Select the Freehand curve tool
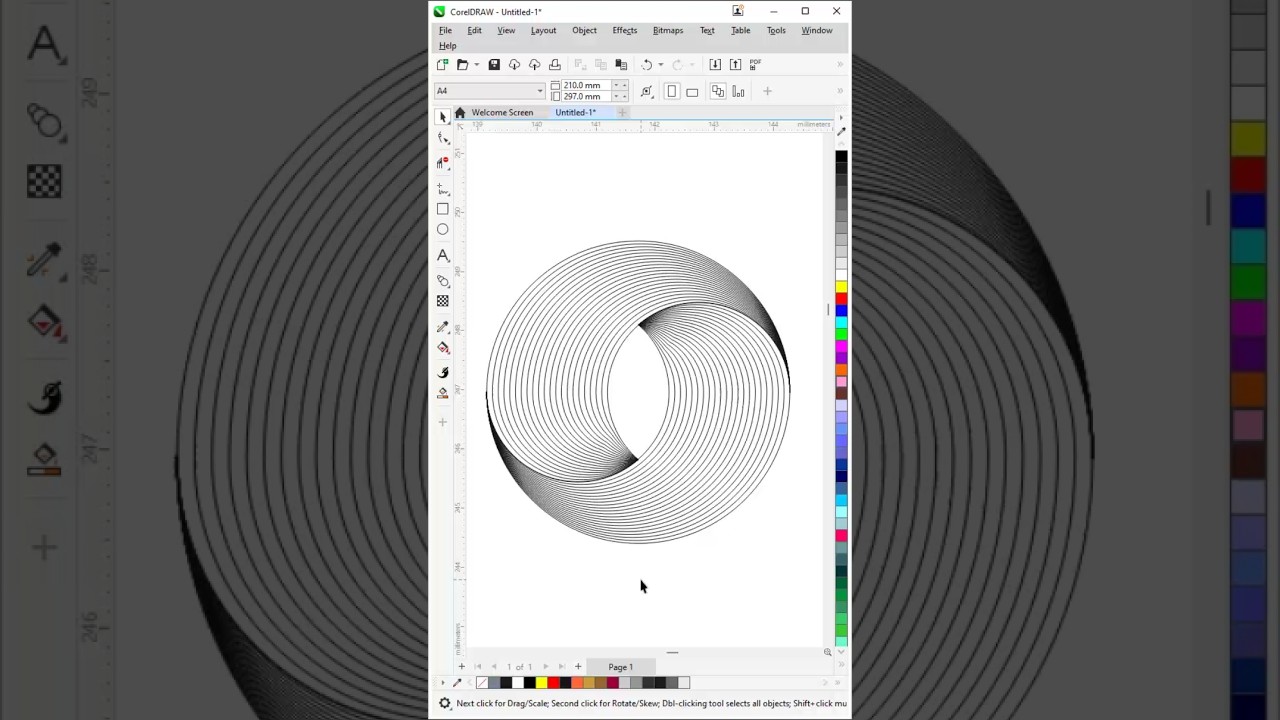Screen dimensions: 1280x720 click(443, 188)
